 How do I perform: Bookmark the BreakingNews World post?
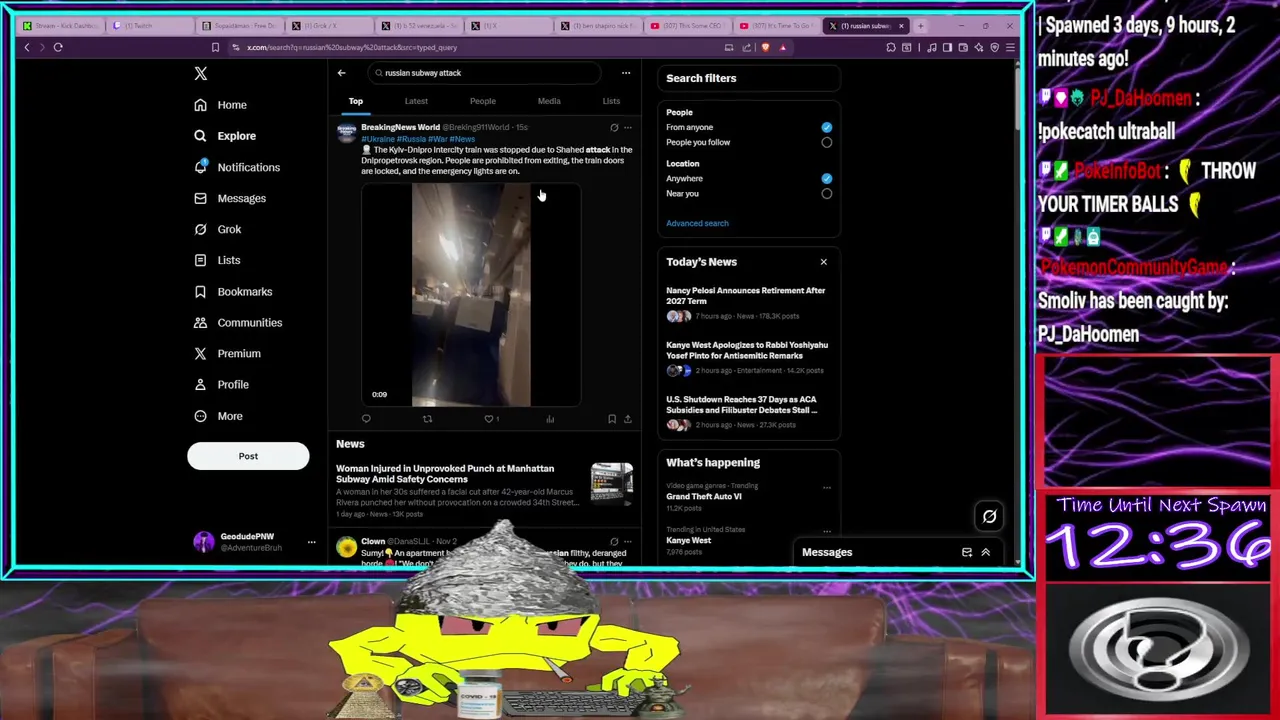[x=612, y=419]
